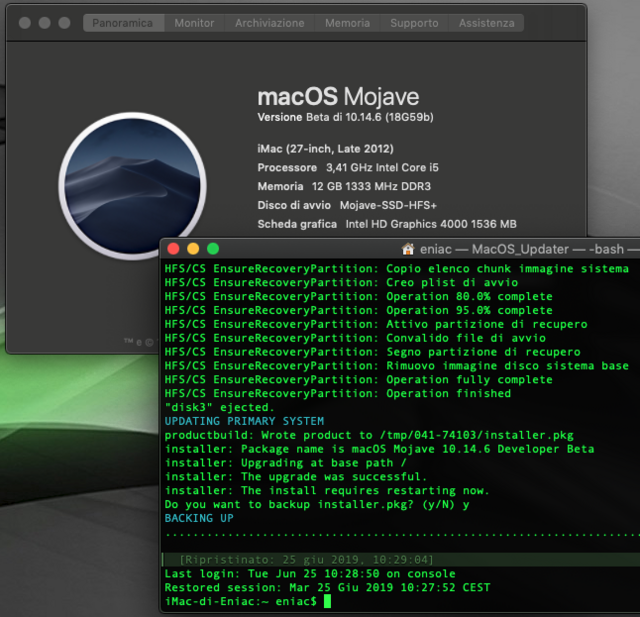Viewport: 640px width, 617px height.
Task: Click 'Rimuovo immagine disco sistema base' line
Action: click(x=397, y=365)
